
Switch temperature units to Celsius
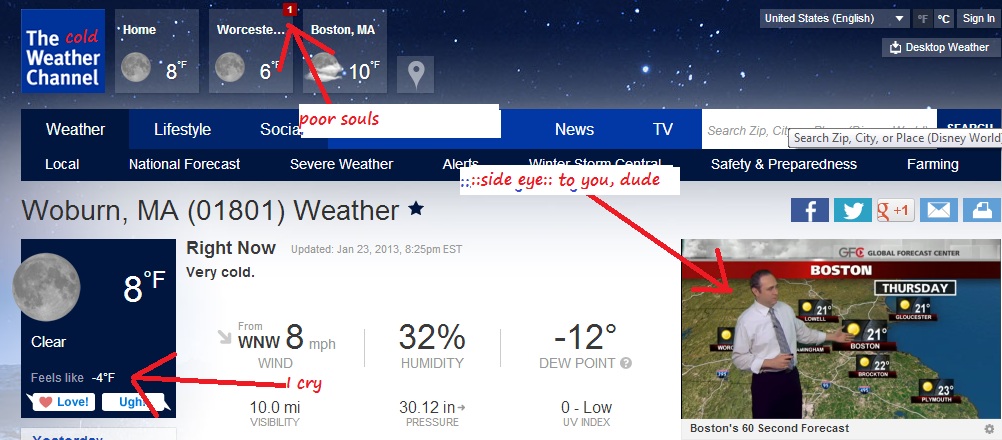pos(943,19)
